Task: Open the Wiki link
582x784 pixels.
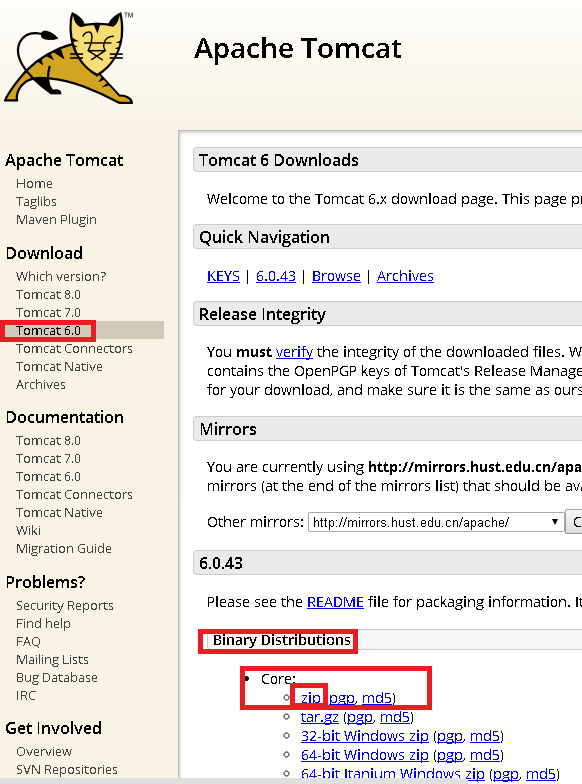Action: [28, 530]
